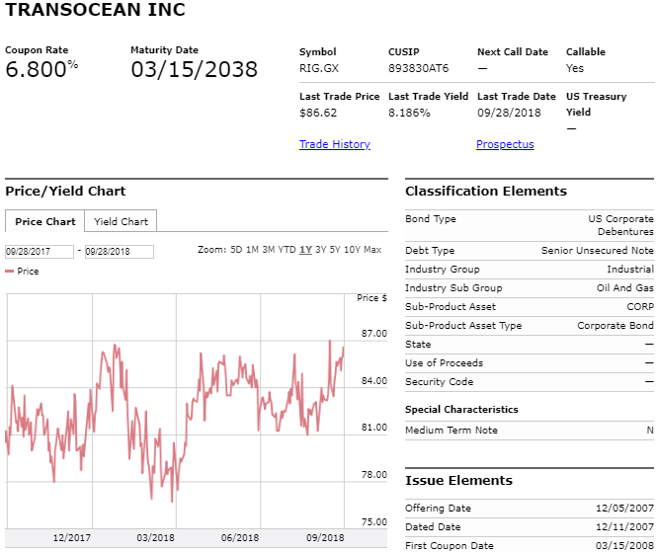The width and height of the screenshot is (658, 552).
Task: Click the coupon rate 6.800
Action: pyautogui.click(x=36, y=69)
